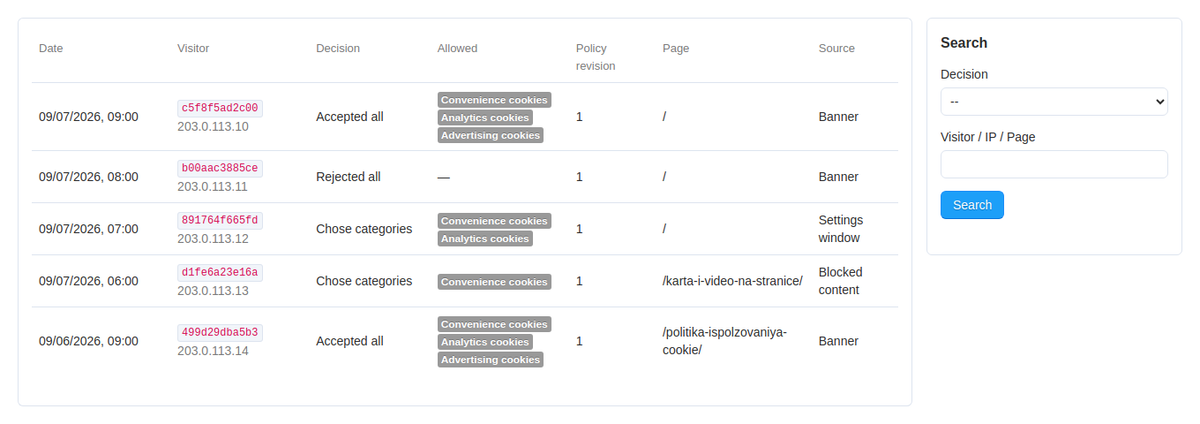The width and height of the screenshot is (1200, 424).
Task: Click the Policy revision column header
Action: click(x=596, y=57)
